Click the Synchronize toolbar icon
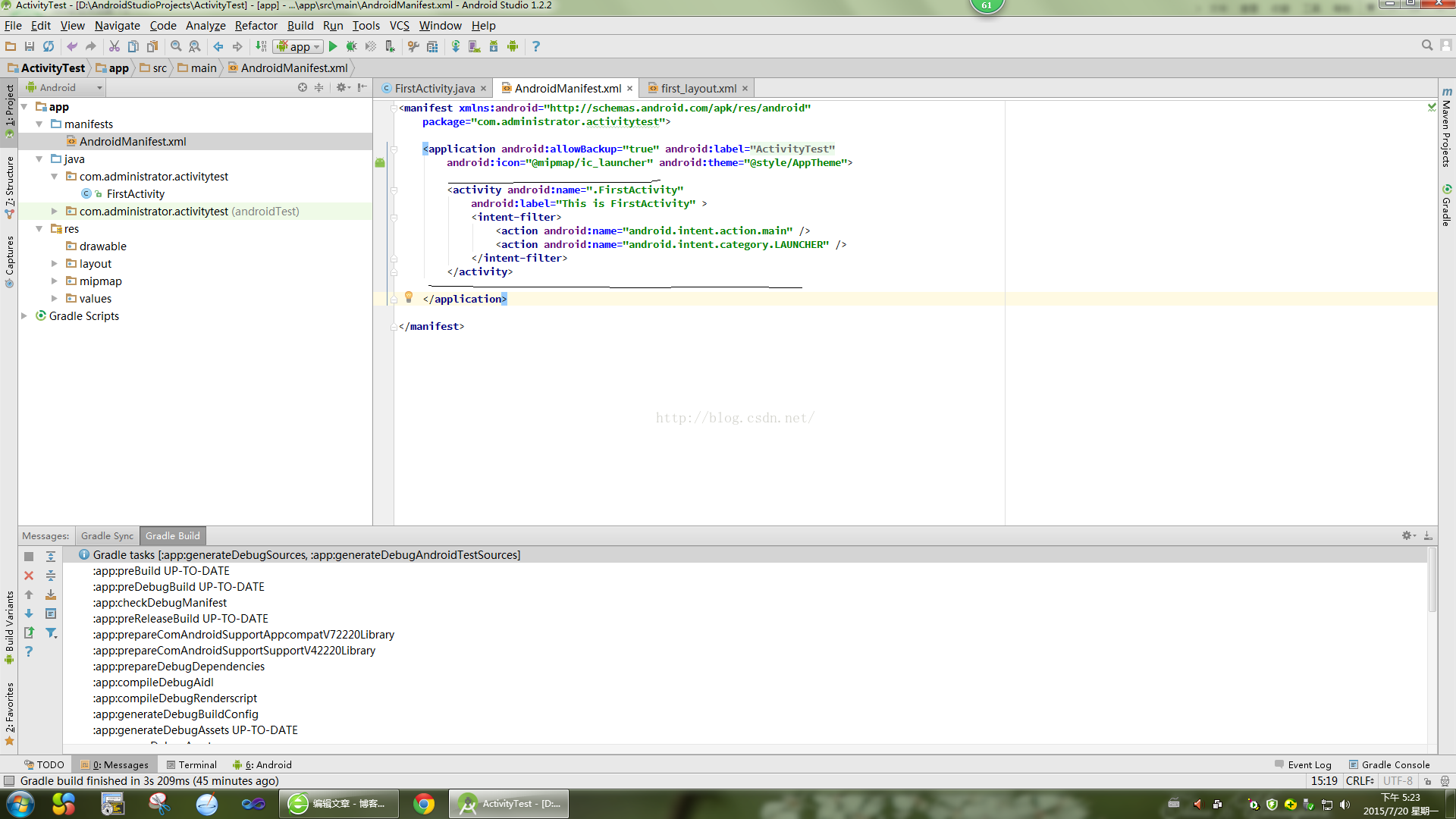This screenshot has height=819, width=1456. coord(49,46)
